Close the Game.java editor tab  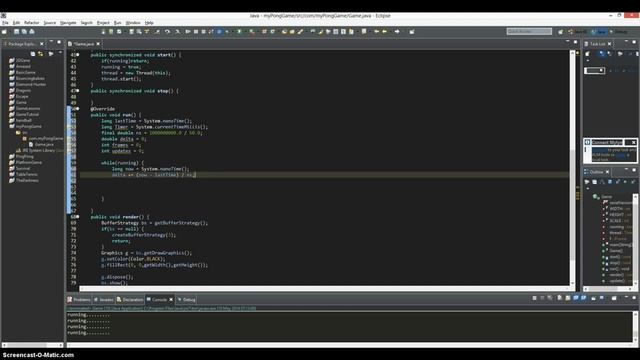click(x=98, y=44)
